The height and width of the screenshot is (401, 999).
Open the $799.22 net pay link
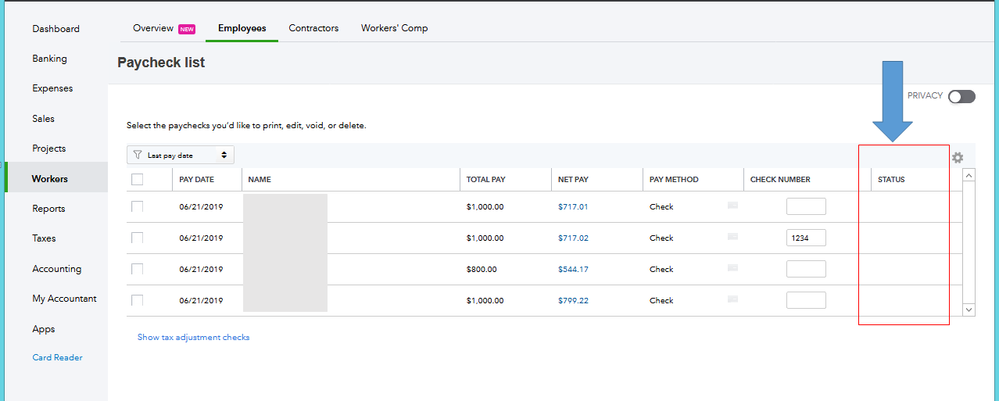[x=573, y=300]
